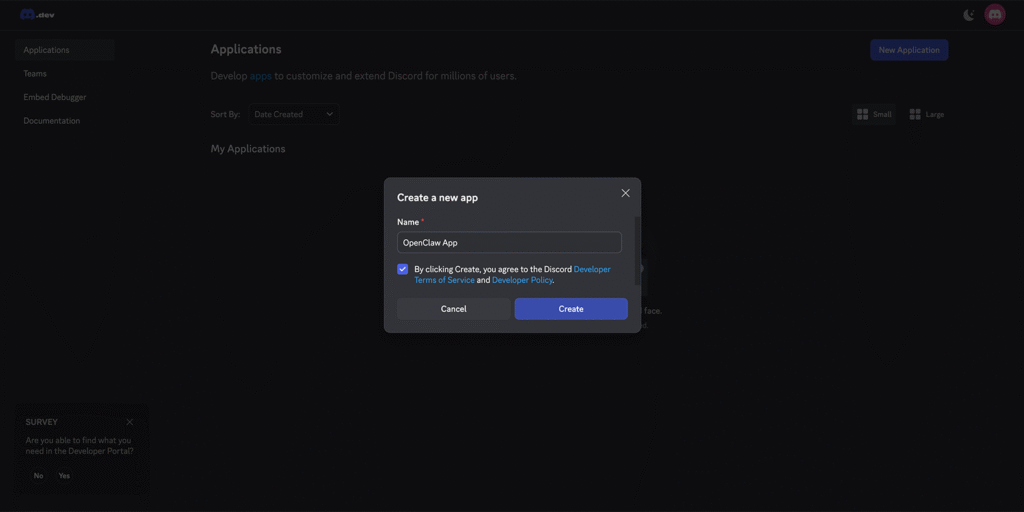The image size is (1024, 512).
Task: Open Documentation from the sidebar
Action: pyautogui.click(x=52, y=121)
